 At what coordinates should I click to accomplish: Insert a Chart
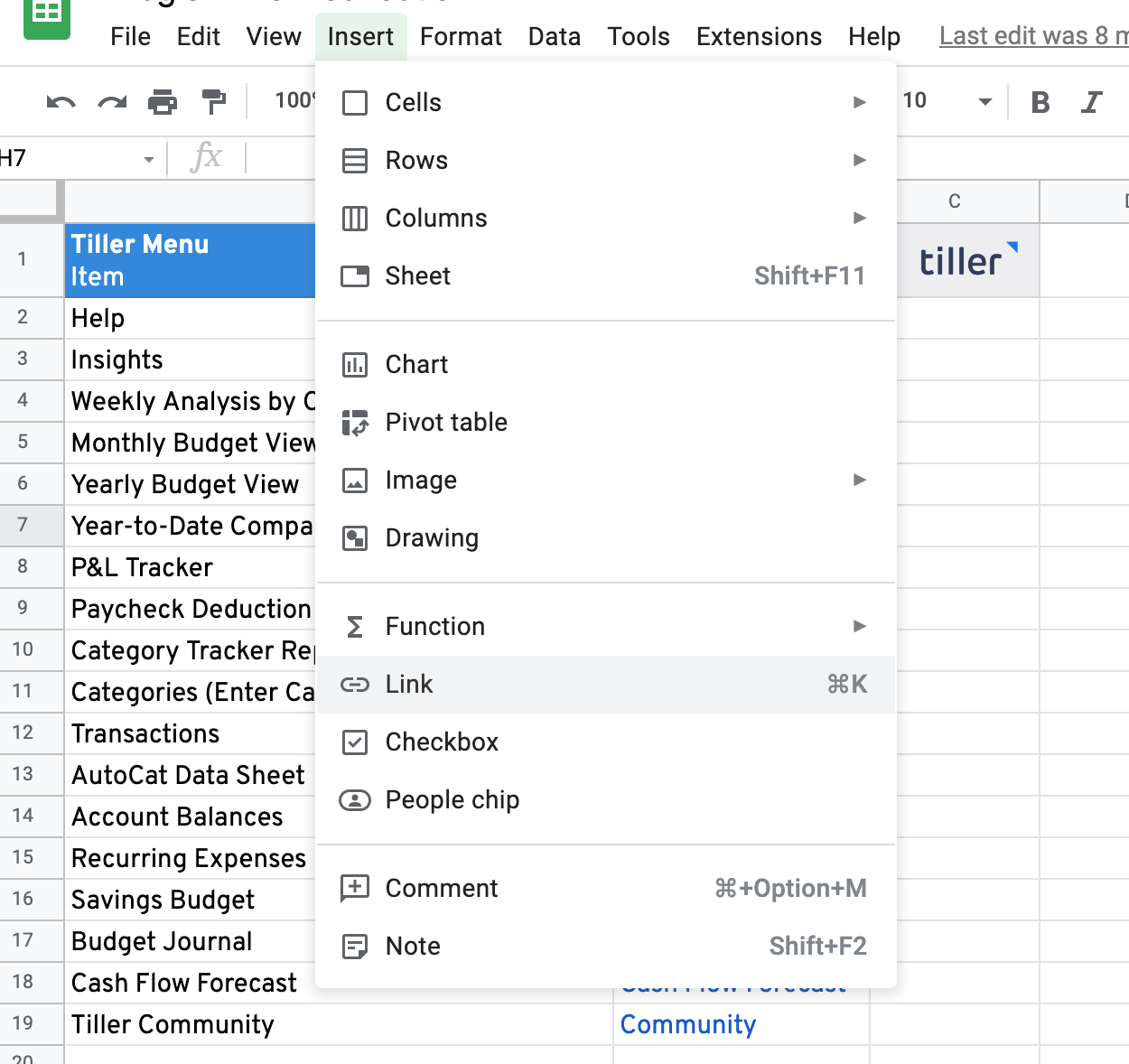tap(416, 365)
